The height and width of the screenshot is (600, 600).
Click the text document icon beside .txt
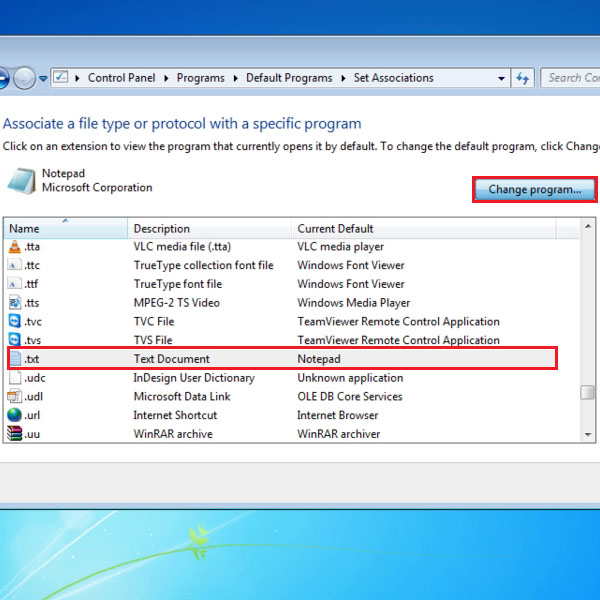pos(15,359)
